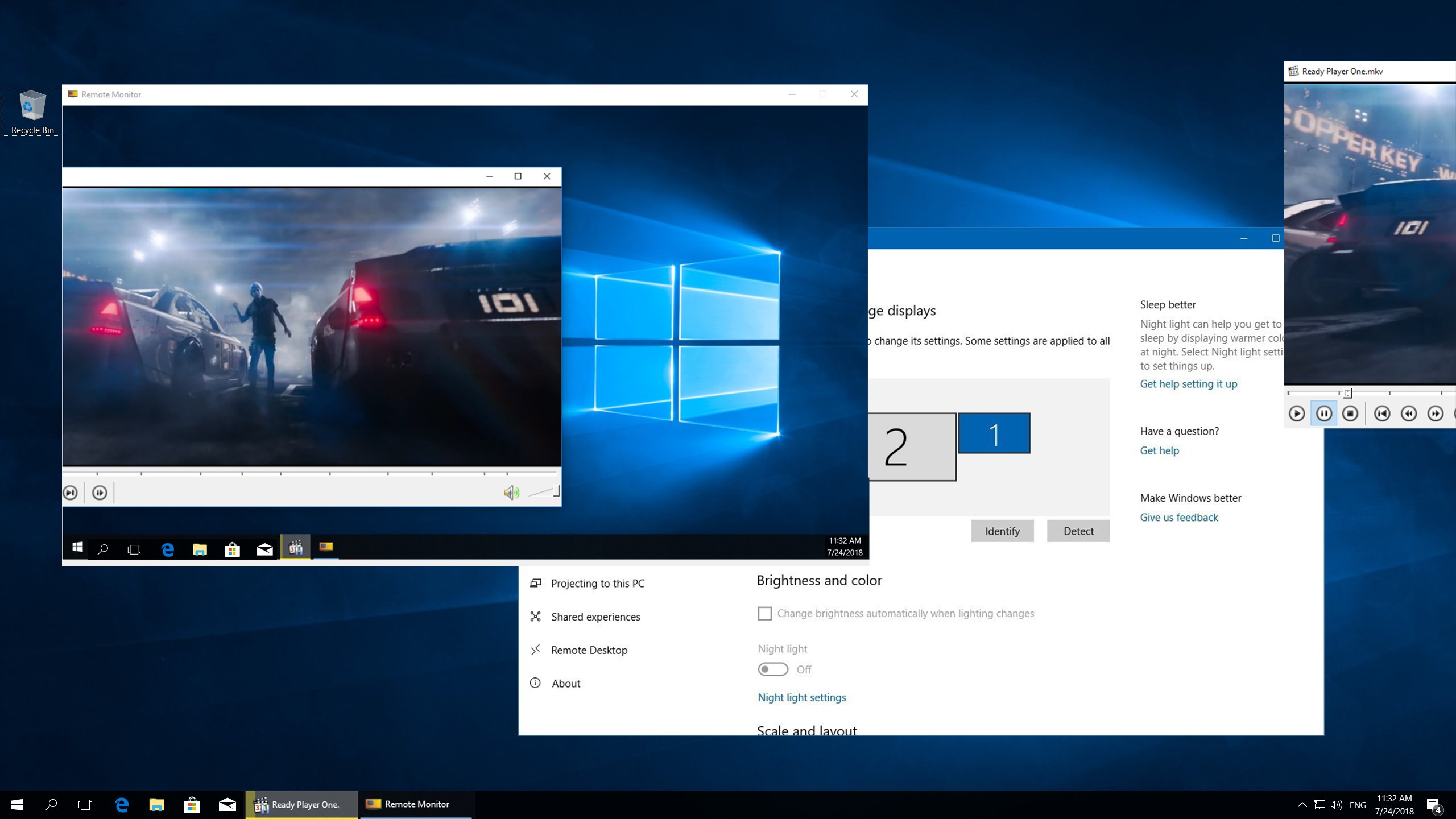Open the ENG language selector
The height and width of the screenshot is (819, 1456).
(1358, 804)
